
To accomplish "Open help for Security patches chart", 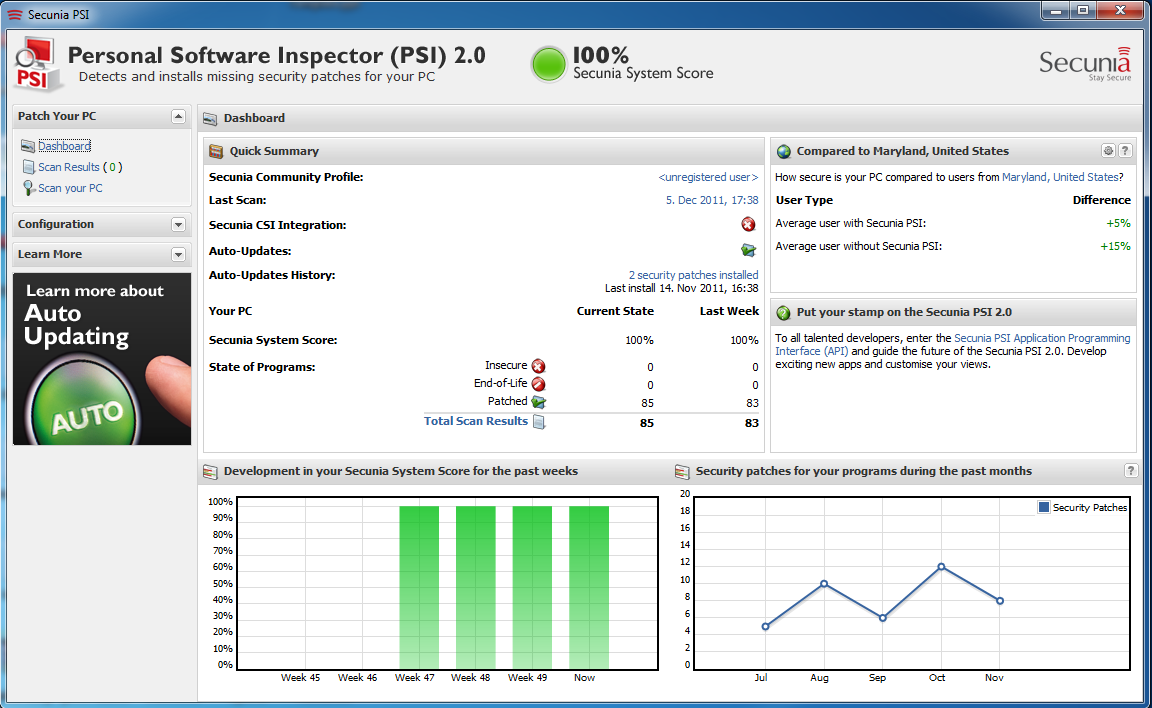I will coord(1131,471).
